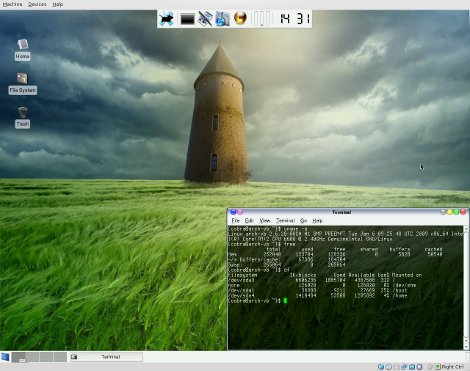Open the VirtualBox Devices menu
Viewport: 470px width, 371px height.
click(37, 4)
